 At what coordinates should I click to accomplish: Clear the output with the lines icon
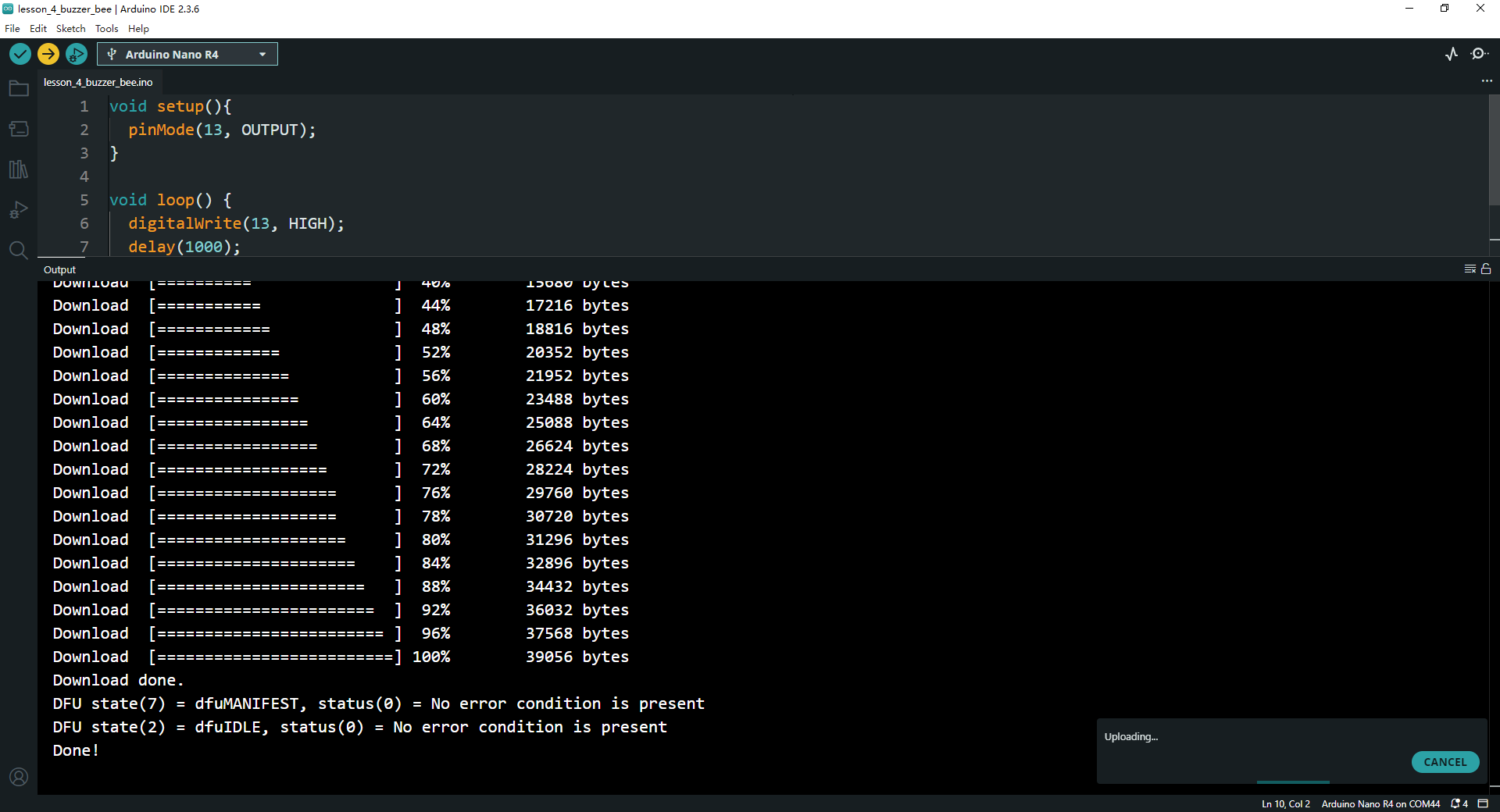click(x=1470, y=269)
